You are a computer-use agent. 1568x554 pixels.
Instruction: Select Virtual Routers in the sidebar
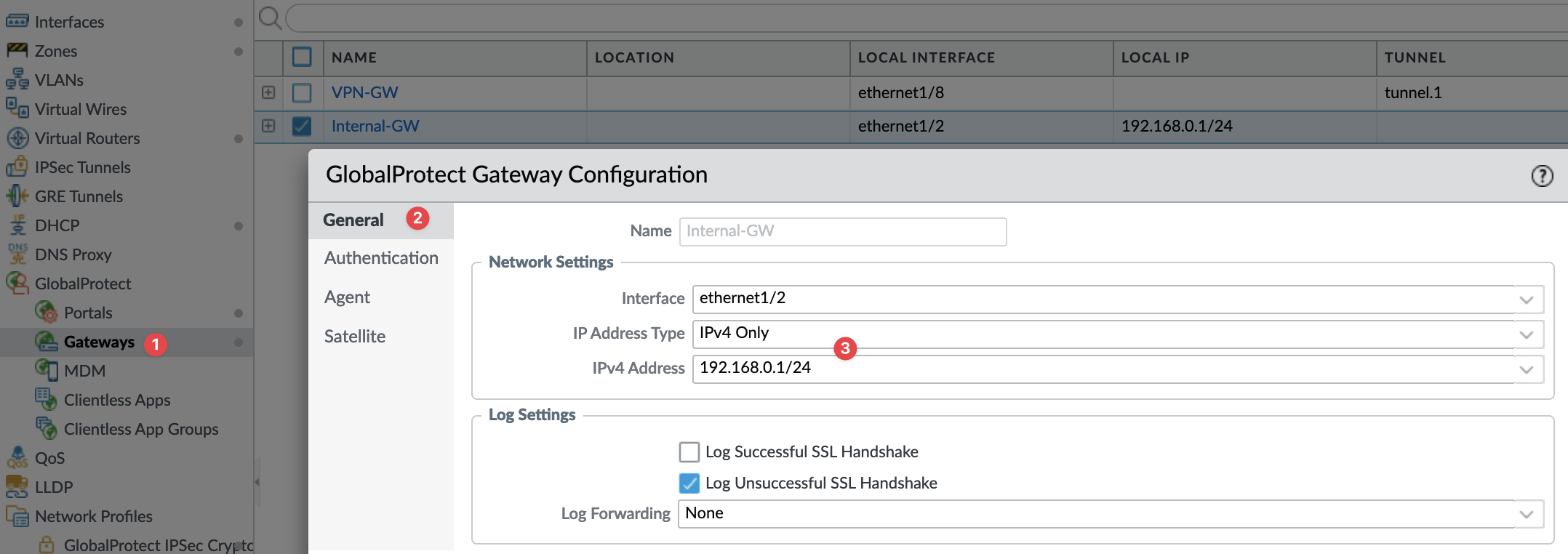pyautogui.click(x=87, y=138)
